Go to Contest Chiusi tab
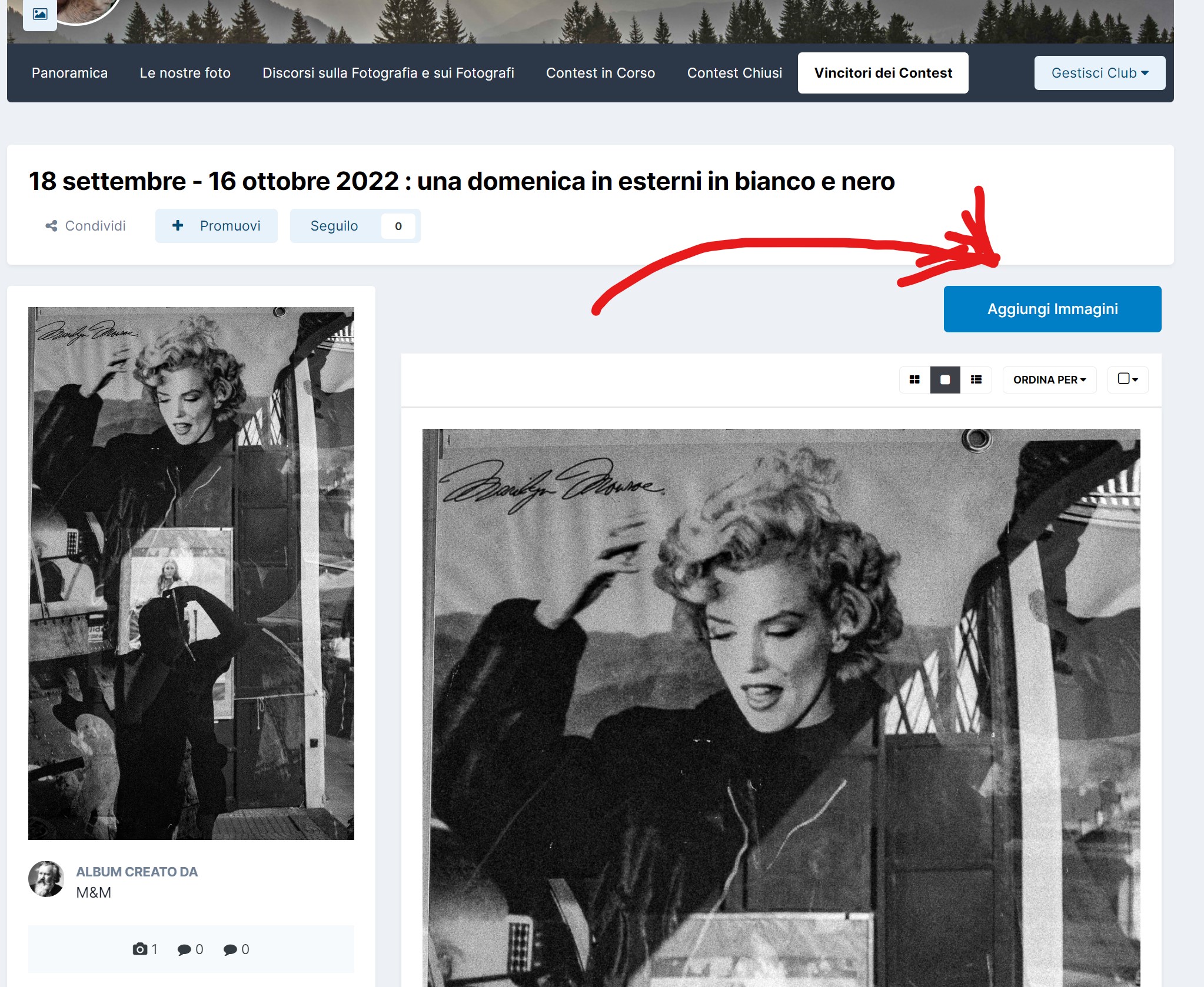 point(734,73)
